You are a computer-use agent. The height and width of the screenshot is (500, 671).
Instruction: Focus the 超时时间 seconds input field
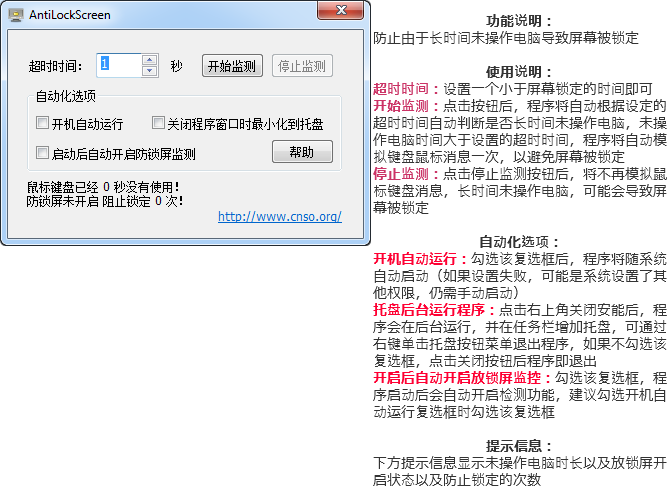pyautogui.click(x=119, y=65)
